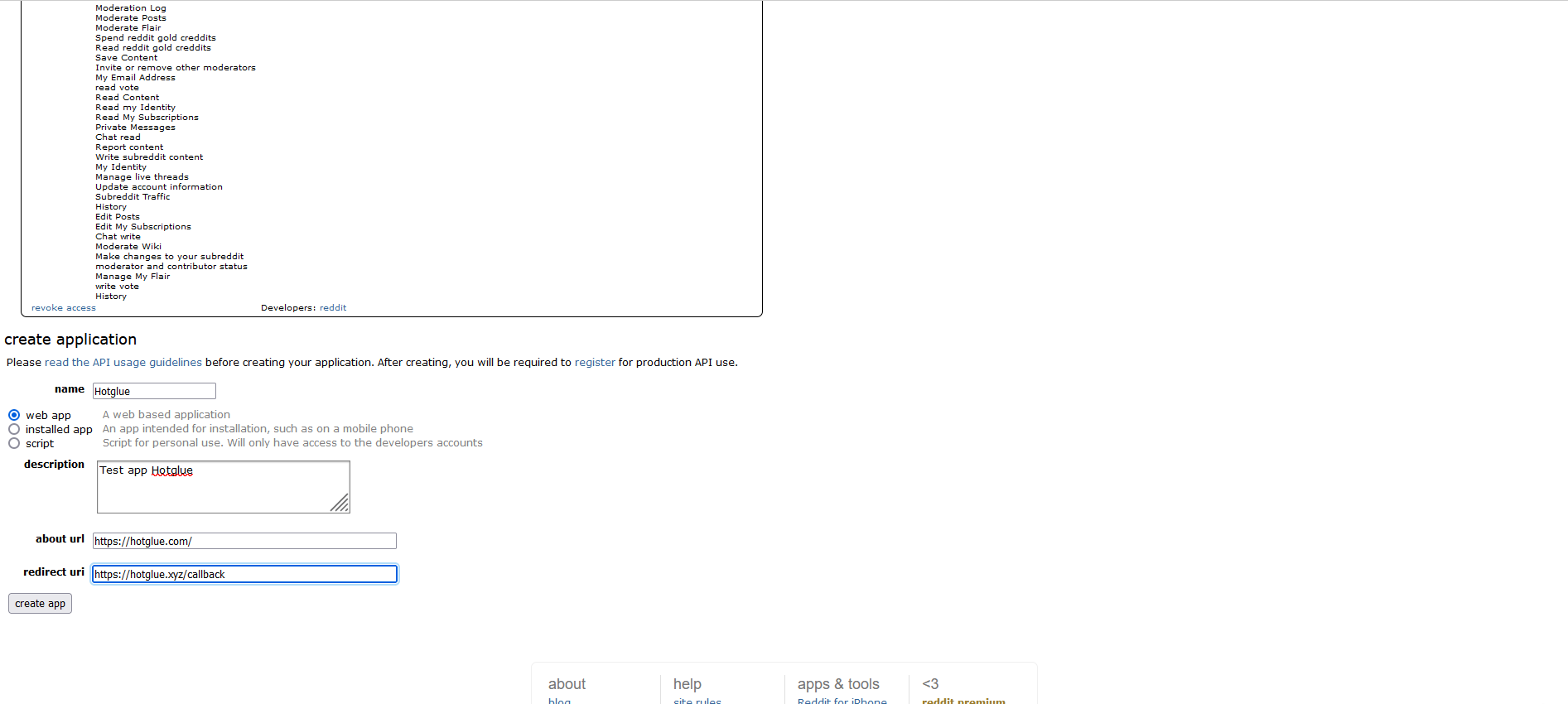Click the script radio label text
The height and width of the screenshot is (704, 1568).
[x=40, y=443]
